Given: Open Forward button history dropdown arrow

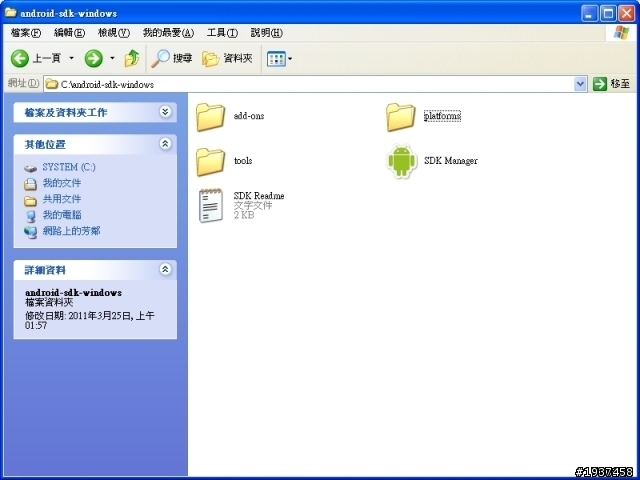Looking at the screenshot, I should [112, 58].
